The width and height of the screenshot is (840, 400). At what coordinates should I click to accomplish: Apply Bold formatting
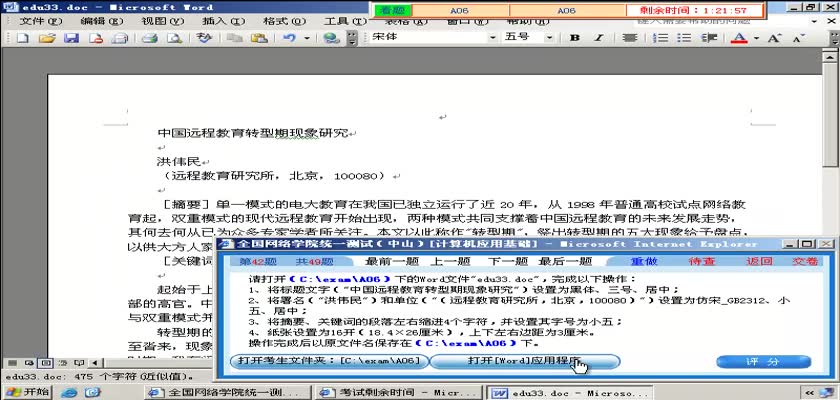[575, 38]
